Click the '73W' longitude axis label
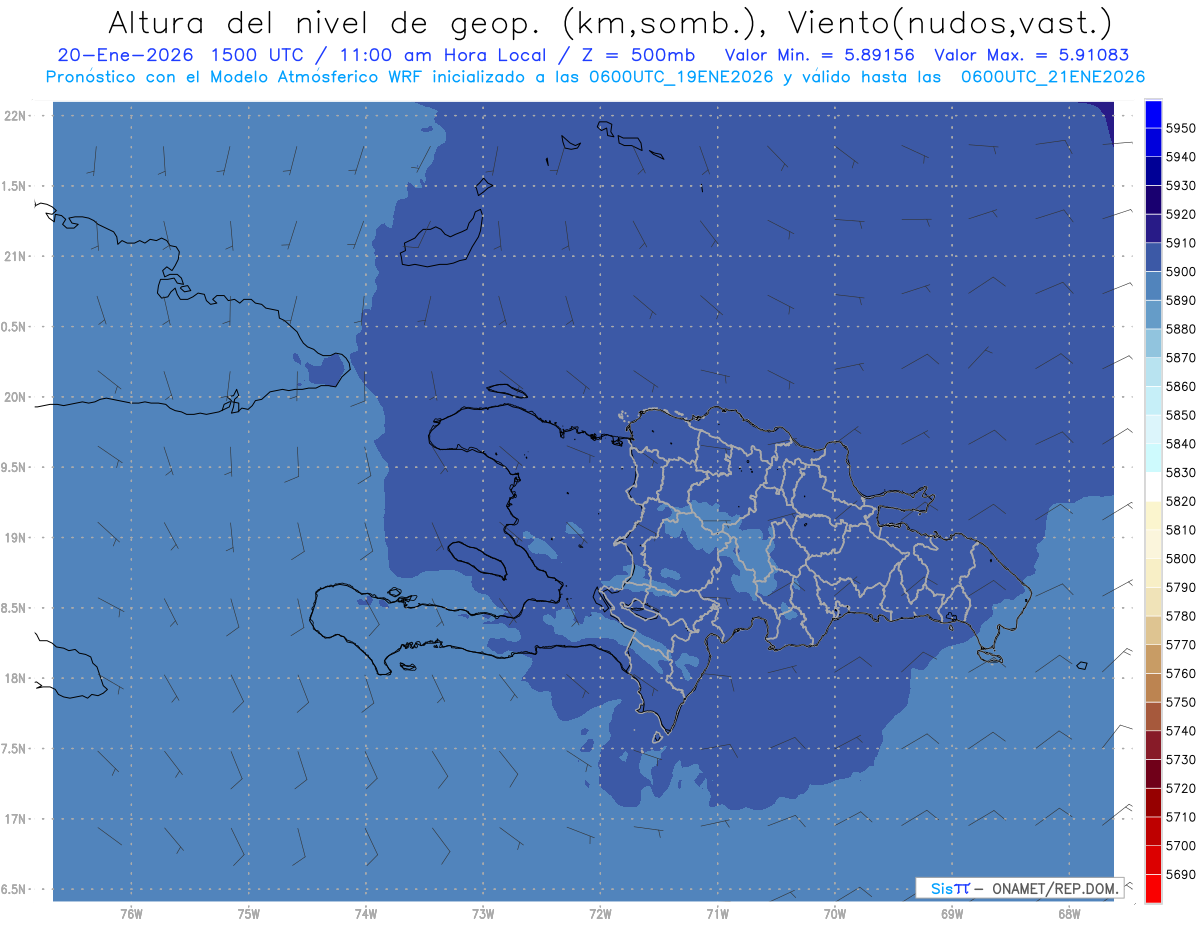Screen dimensions: 1200x927 pos(483,914)
